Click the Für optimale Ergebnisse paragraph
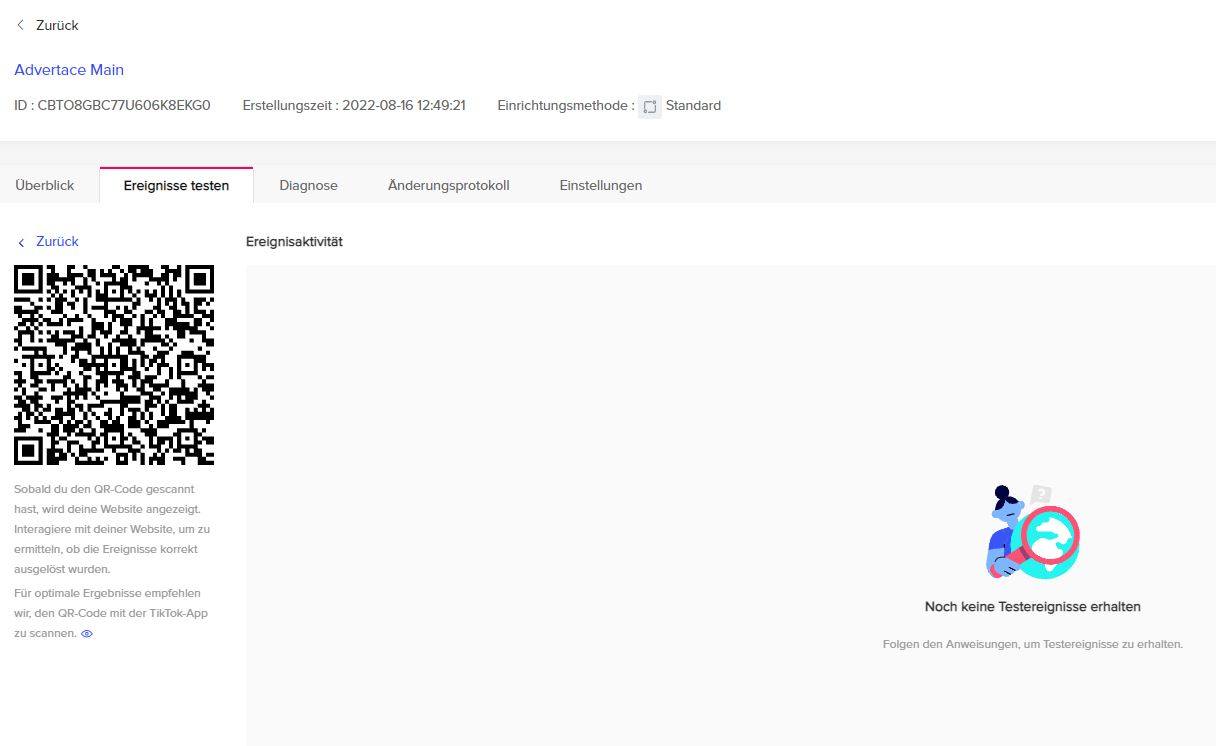The width and height of the screenshot is (1216, 746). pyautogui.click(x=111, y=613)
